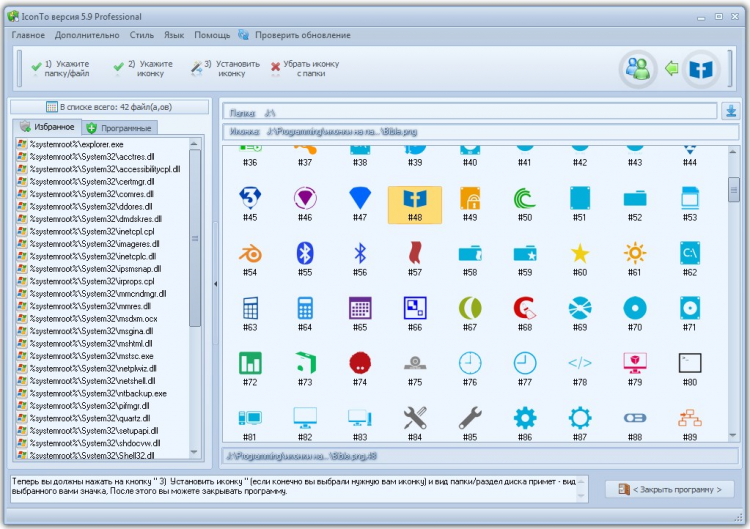Viewport: 750px width, 529px height.
Task: Click the Bible preview round button
Action: click(x=701, y=69)
